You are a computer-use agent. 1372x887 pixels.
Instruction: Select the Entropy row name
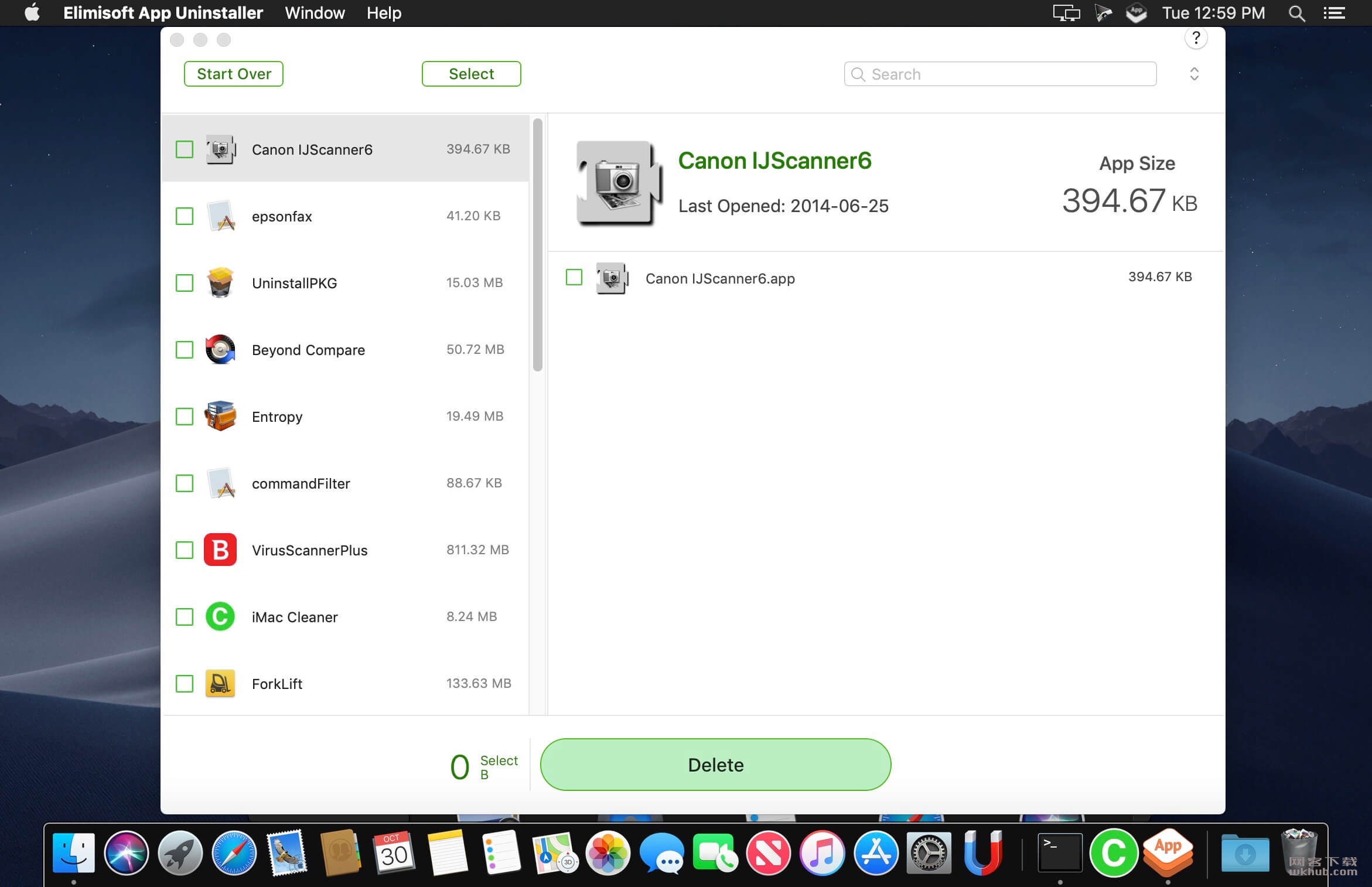(277, 417)
